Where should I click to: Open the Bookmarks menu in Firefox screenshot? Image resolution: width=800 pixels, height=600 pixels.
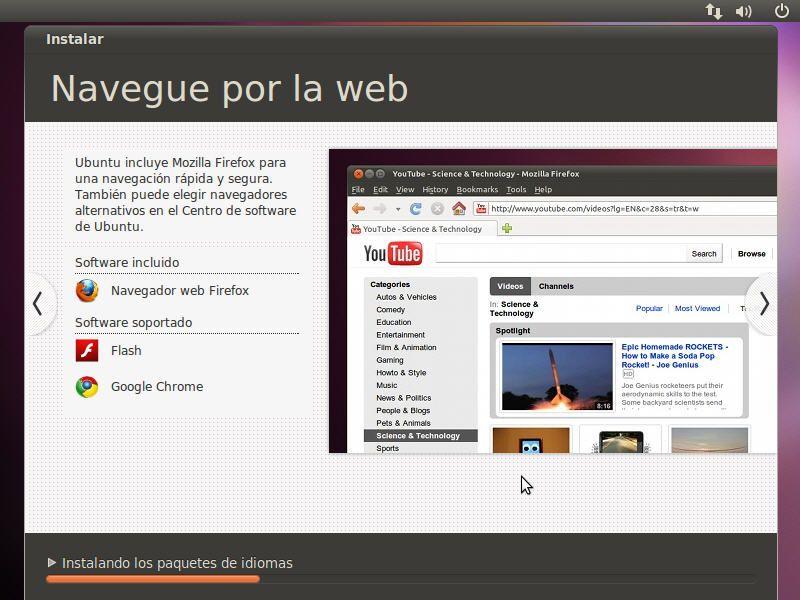(x=477, y=189)
